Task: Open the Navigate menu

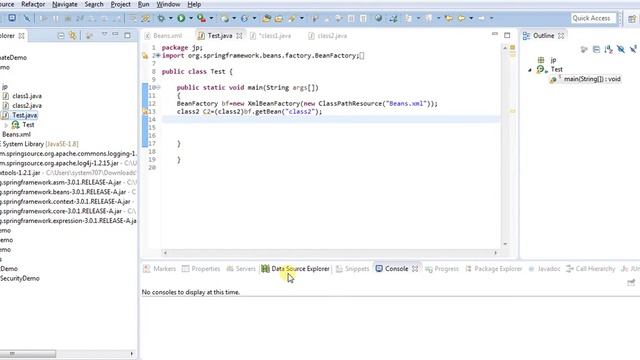Action: coord(64,4)
